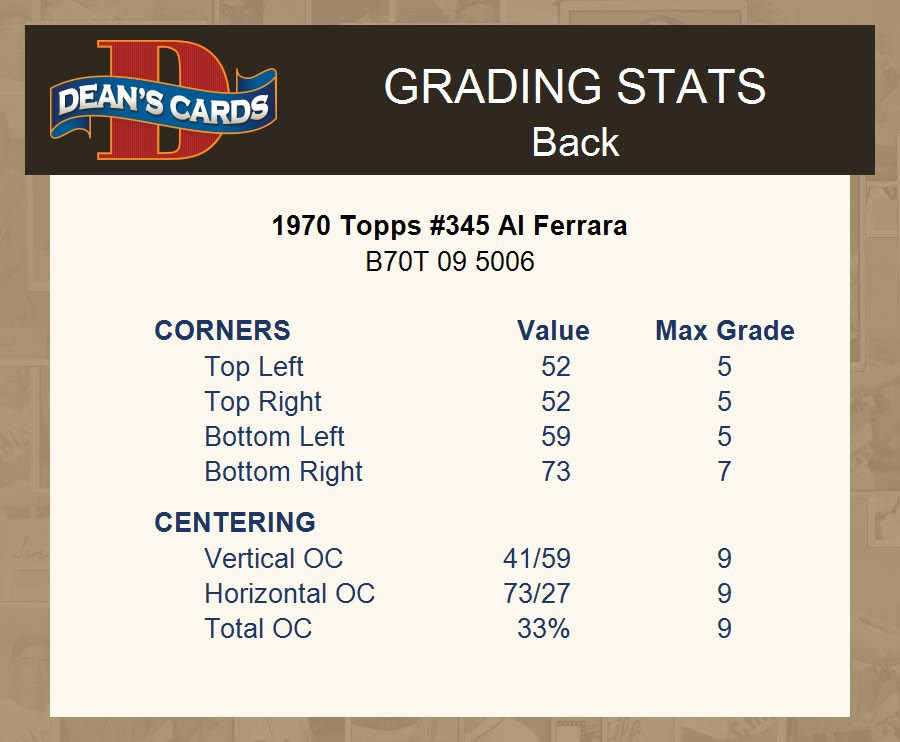Select the Back subtitle under the heading
This screenshot has width=900, height=742.
[x=575, y=142]
